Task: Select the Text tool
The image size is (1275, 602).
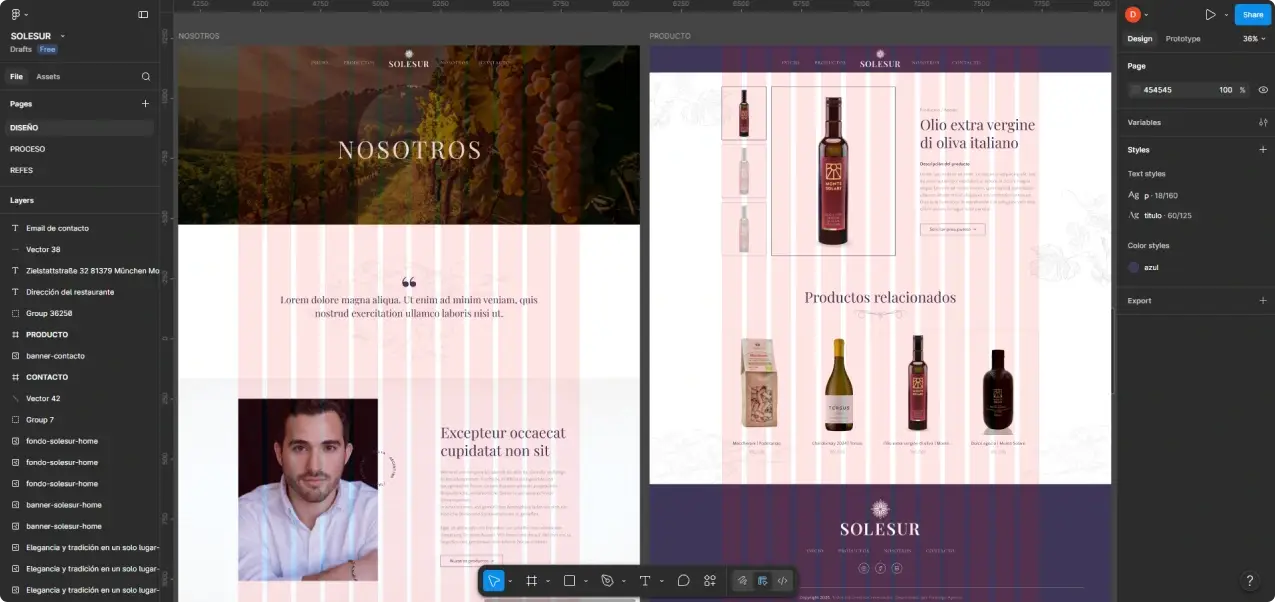Action: [645, 581]
